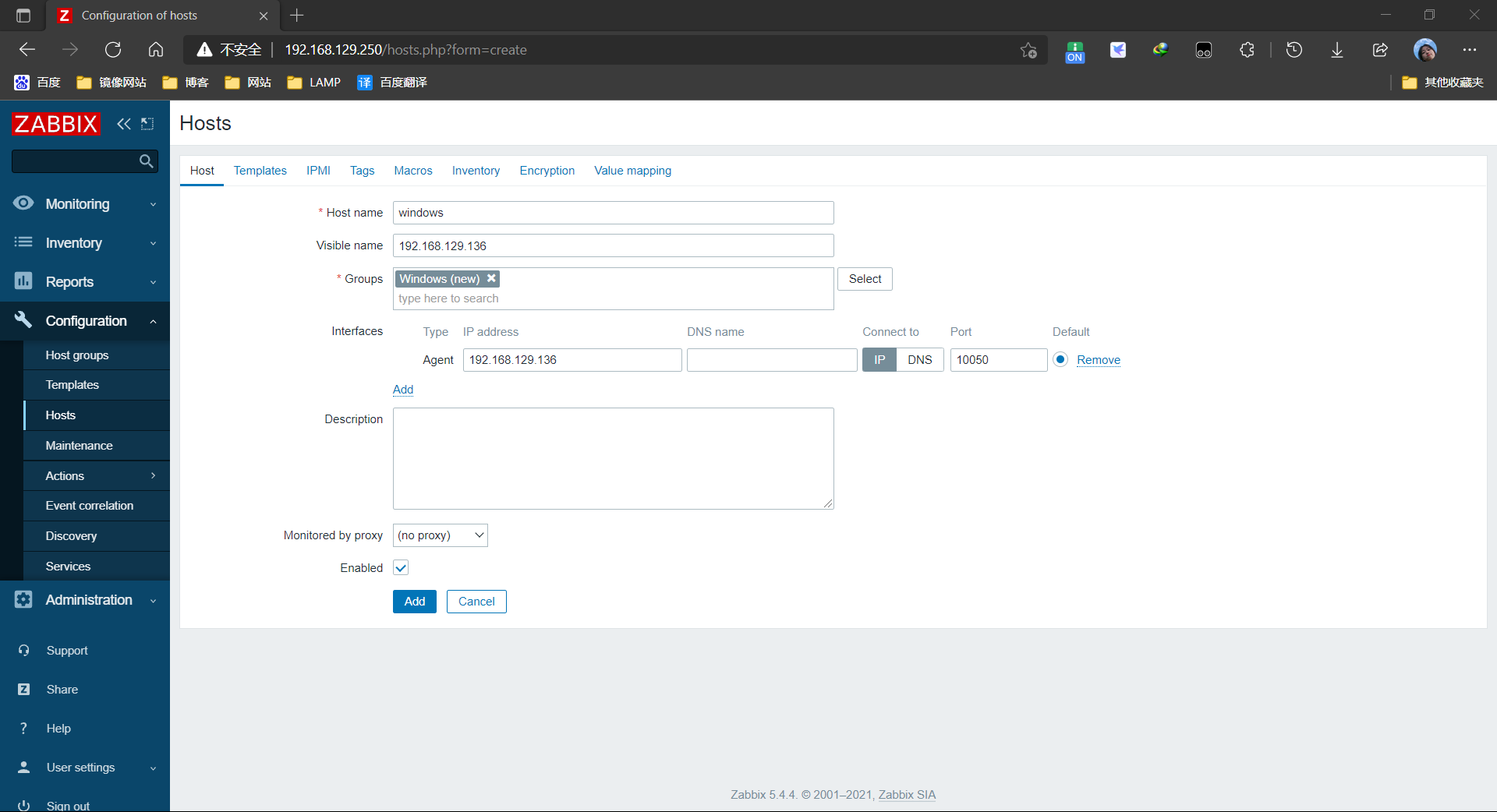Open the browser profile avatar
Screen dimensions: 1497x812
pos(1425,50)
